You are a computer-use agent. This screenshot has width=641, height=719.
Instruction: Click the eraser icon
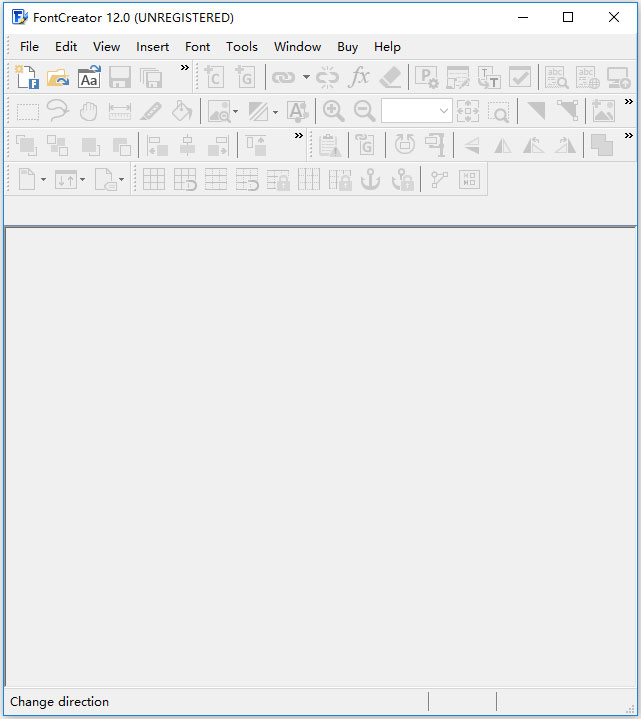tap(390, 77)
